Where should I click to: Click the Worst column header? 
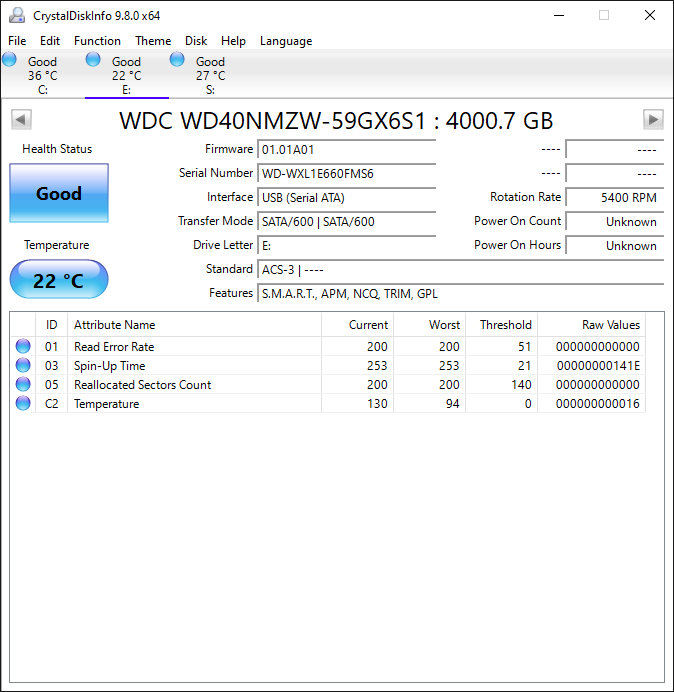(x=429, y=325)
